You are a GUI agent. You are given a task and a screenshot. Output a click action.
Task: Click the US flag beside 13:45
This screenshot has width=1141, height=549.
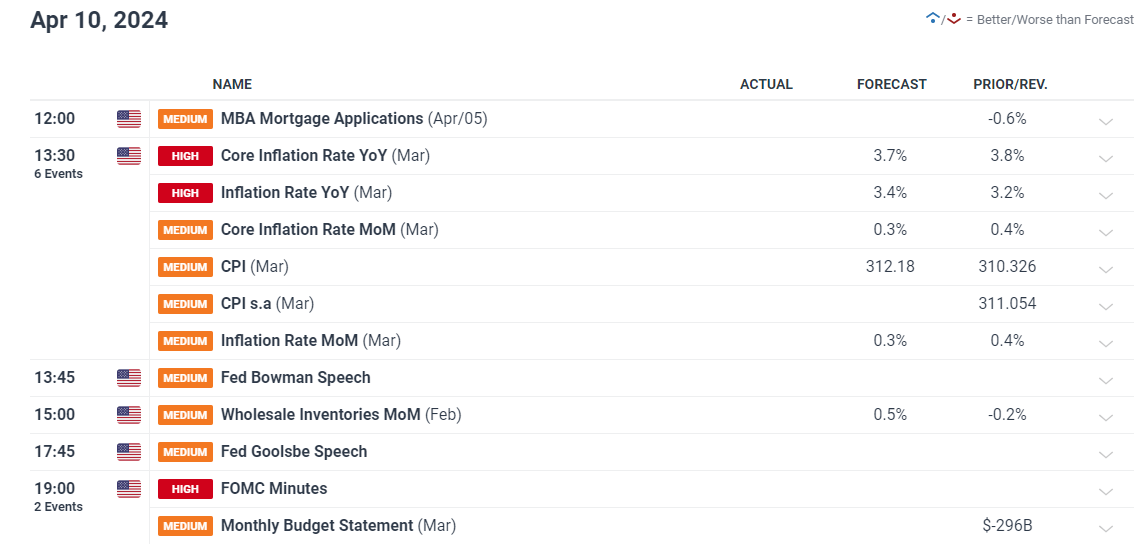tap(129, 378)
